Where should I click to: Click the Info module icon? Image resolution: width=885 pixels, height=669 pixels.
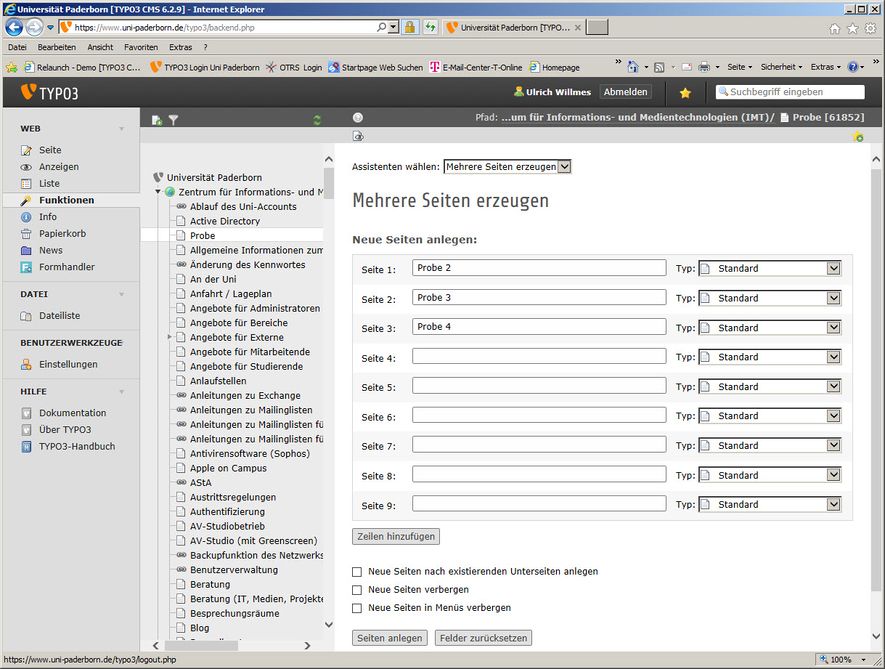[x=27, y=217]
